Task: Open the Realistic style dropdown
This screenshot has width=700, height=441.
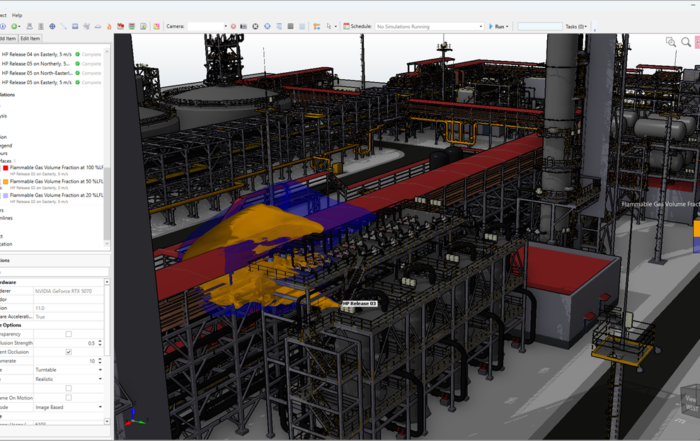Action: tap(100, 379)
